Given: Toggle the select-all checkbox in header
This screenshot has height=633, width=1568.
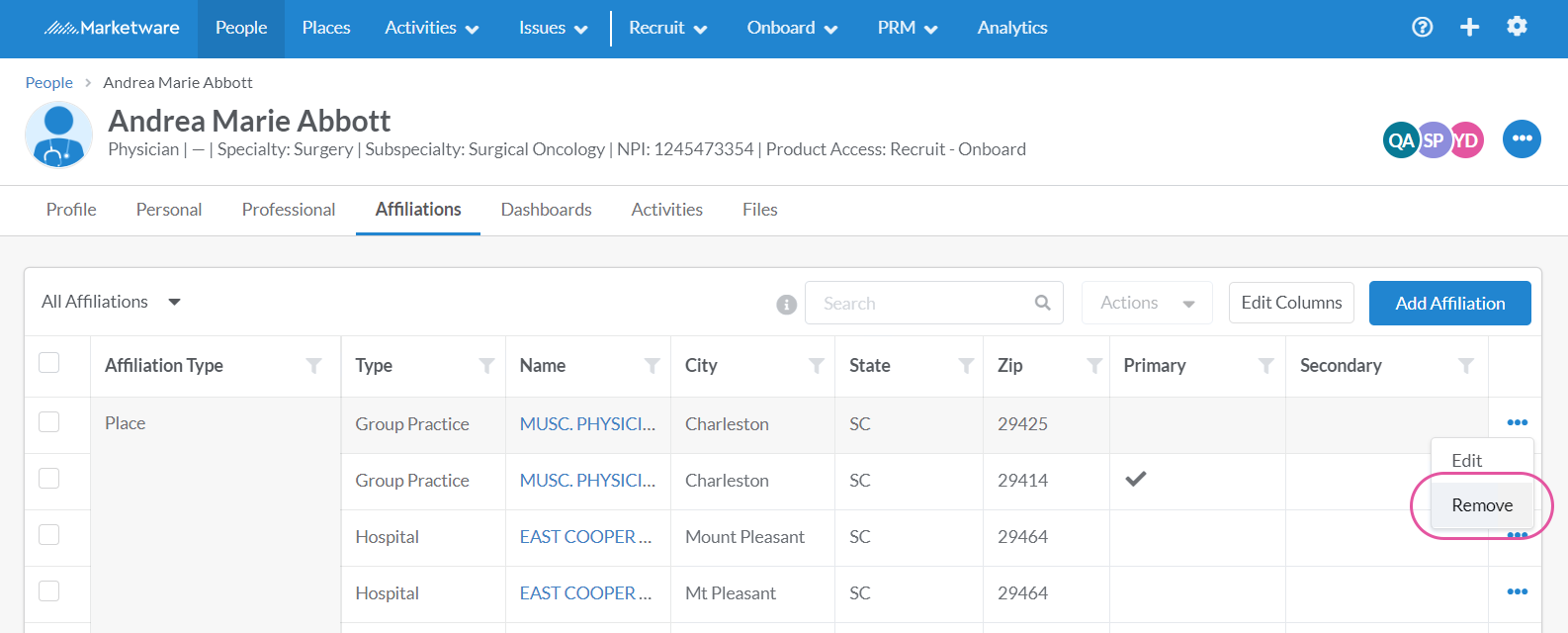Looking at the screenshot, I should (48, 362).
